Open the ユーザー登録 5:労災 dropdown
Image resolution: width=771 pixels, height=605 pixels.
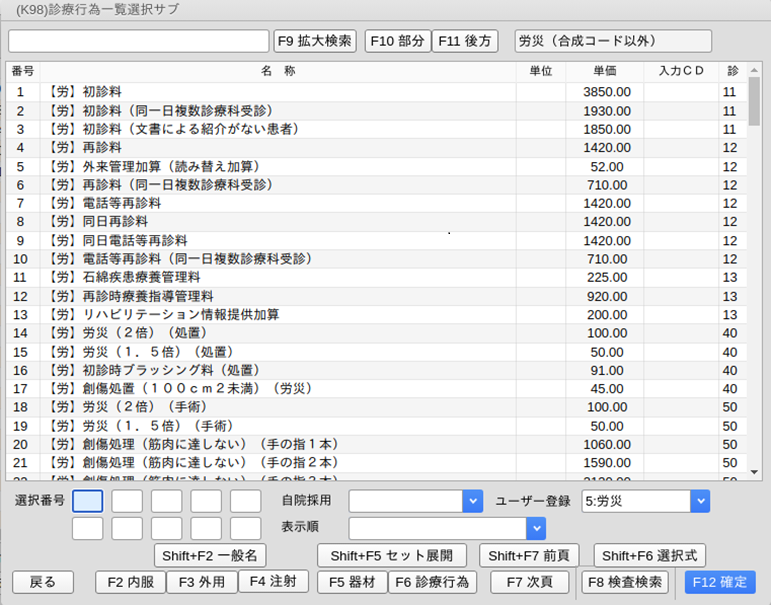coord(699,501)
